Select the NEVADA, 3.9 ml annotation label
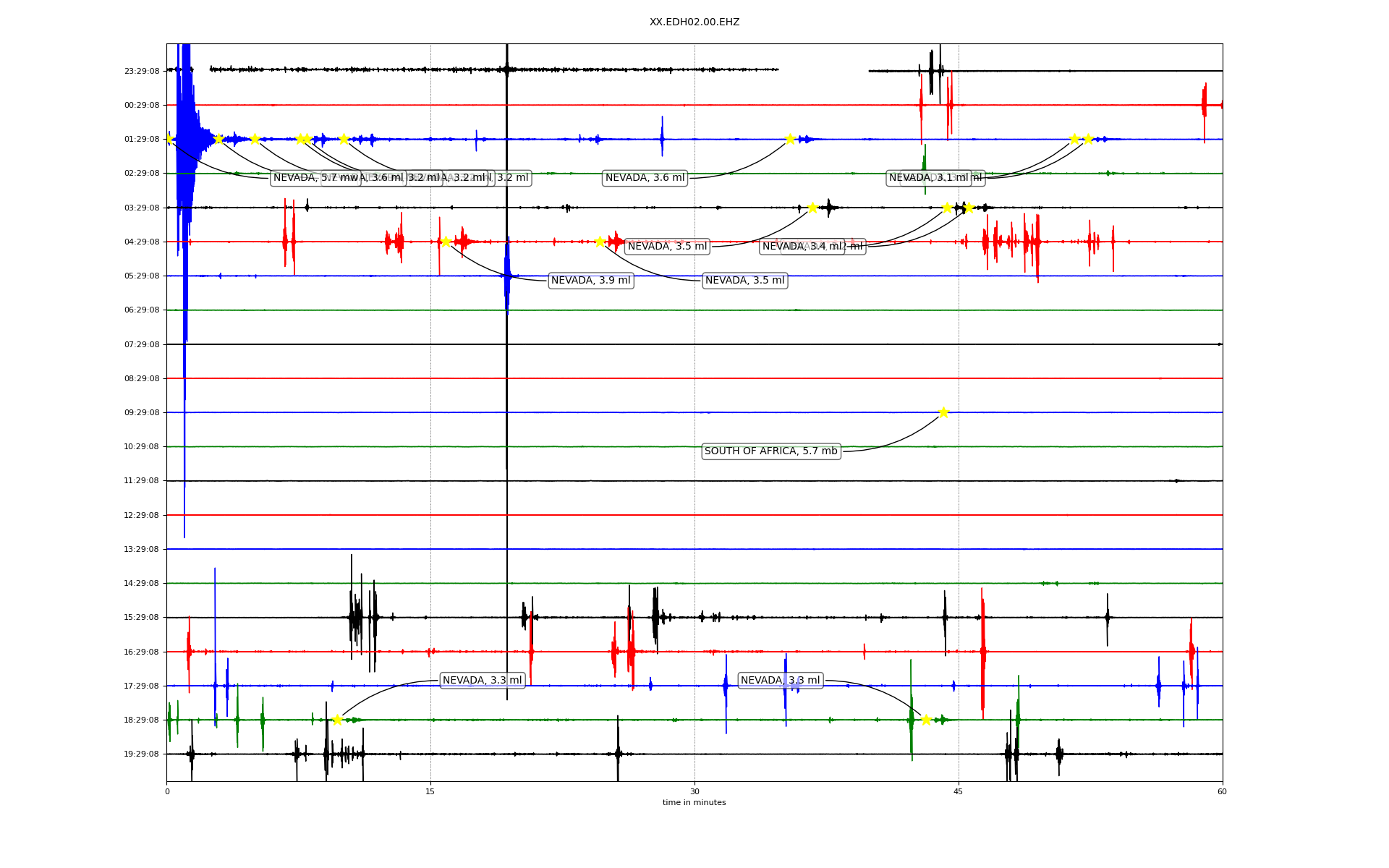 (x=590, y=281)
